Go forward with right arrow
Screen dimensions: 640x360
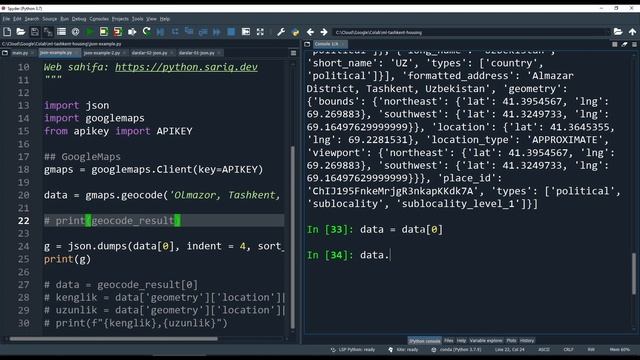324,32
